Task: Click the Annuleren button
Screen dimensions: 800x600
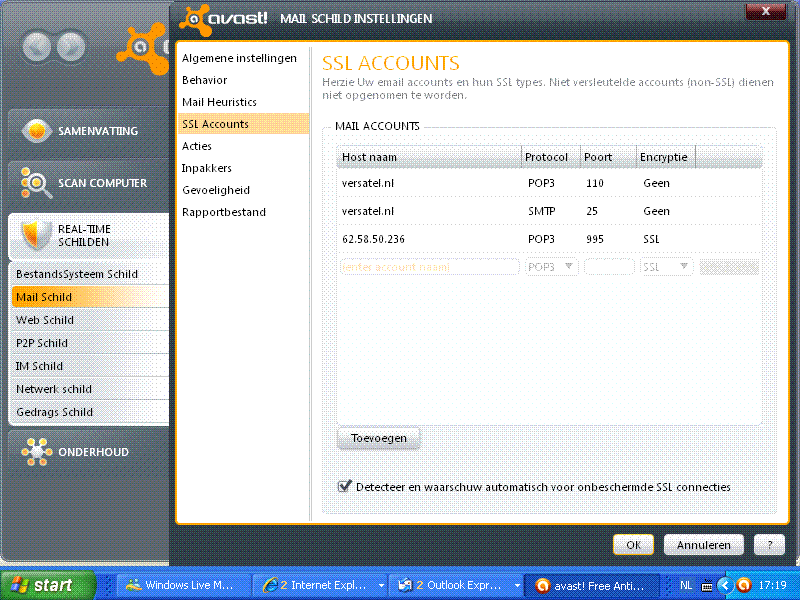Action: tap(704, 545)
